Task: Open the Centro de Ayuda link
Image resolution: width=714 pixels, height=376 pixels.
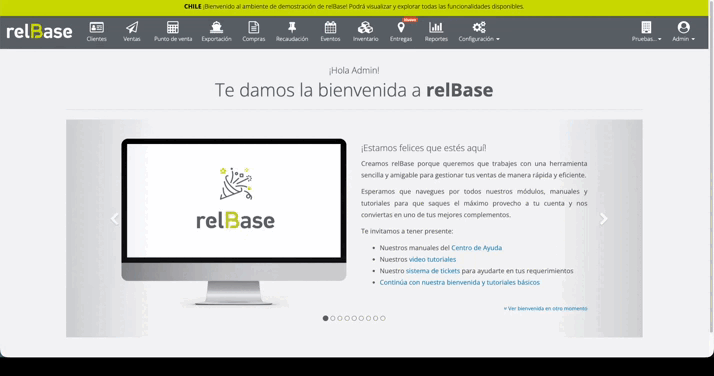Action: tap(476, 248)
